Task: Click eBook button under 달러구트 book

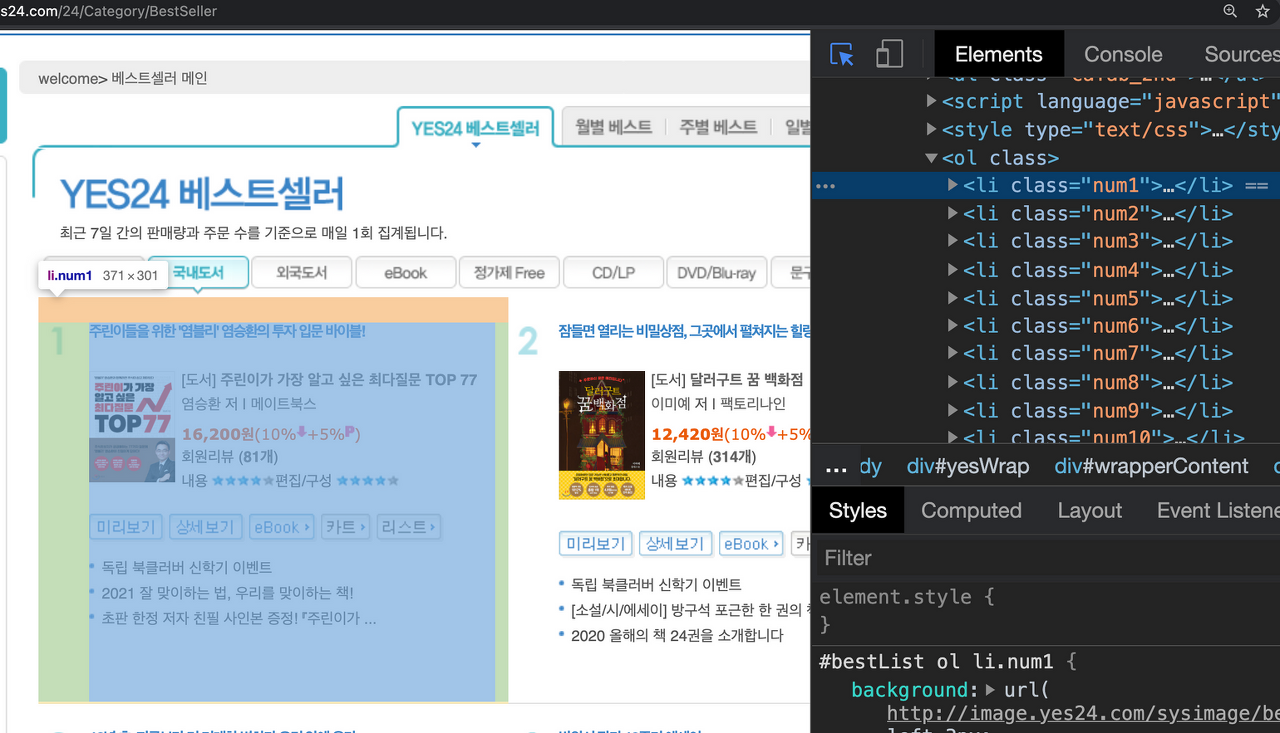Action: pyautogui.click(x=751, y=544)
